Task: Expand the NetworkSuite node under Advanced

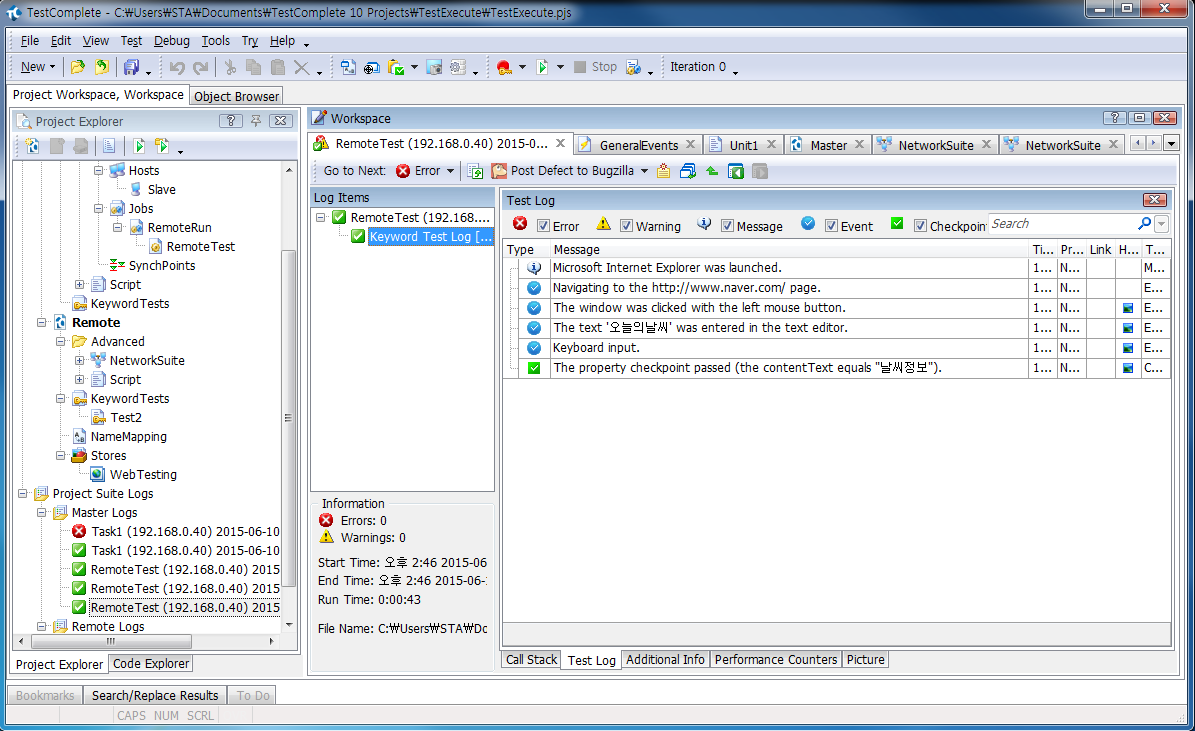Action: click(80, 361)
